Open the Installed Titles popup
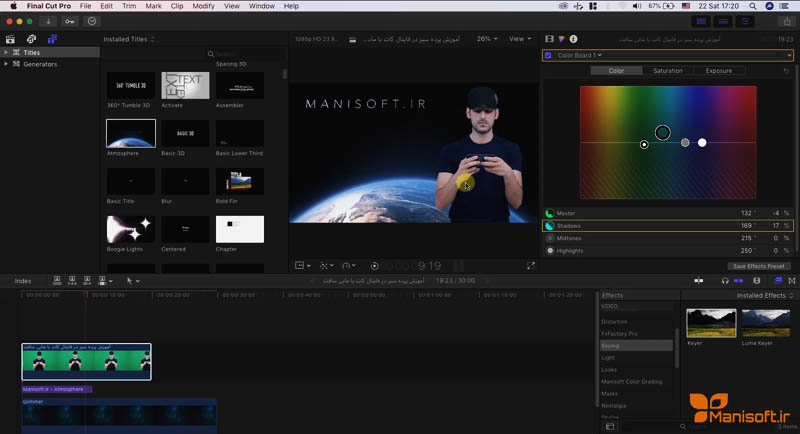800x434 pixels. (x=129, y=39)
